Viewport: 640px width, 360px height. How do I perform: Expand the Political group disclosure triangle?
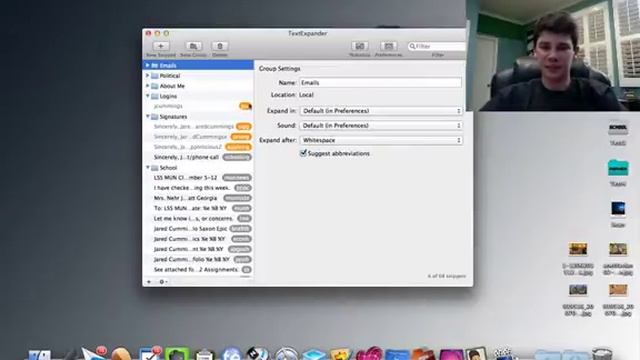pyautogui.click(x=148, y=76)
